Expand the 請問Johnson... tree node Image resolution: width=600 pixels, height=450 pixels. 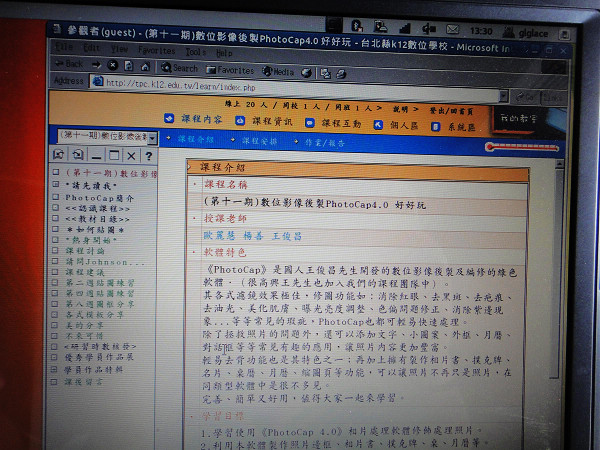tap(56, 261)
